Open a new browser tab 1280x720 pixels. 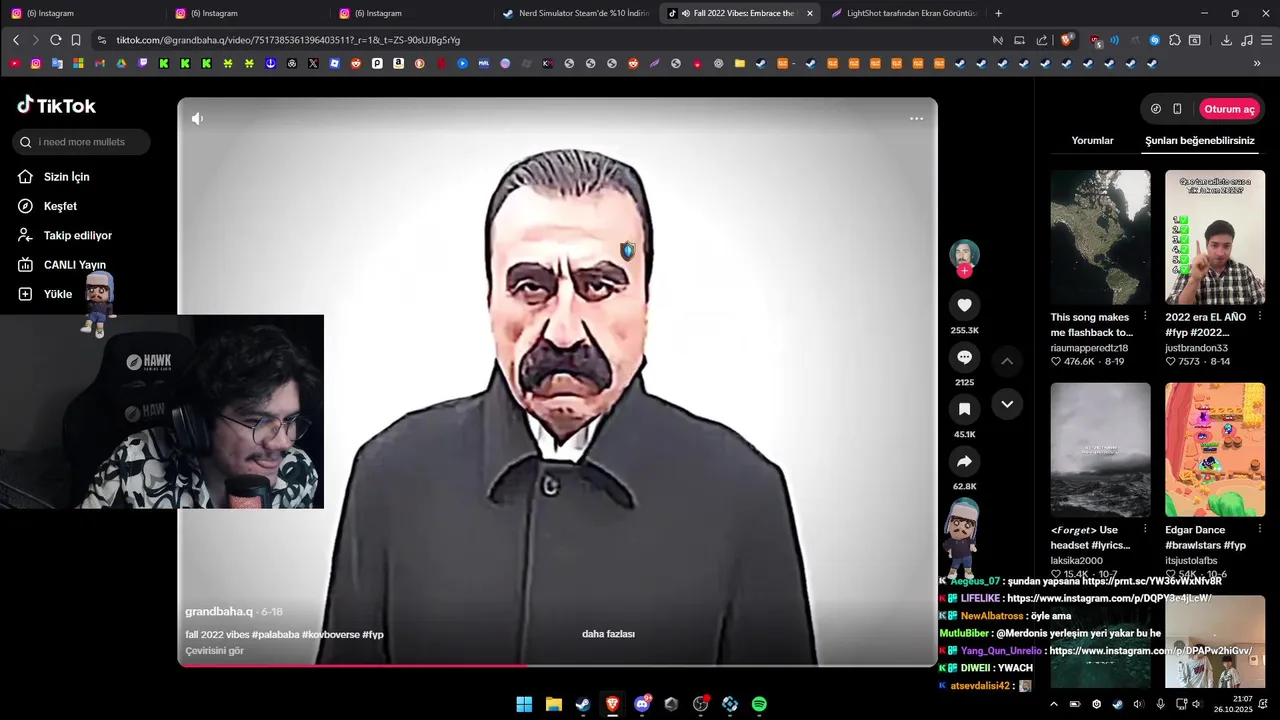point(998,13)
